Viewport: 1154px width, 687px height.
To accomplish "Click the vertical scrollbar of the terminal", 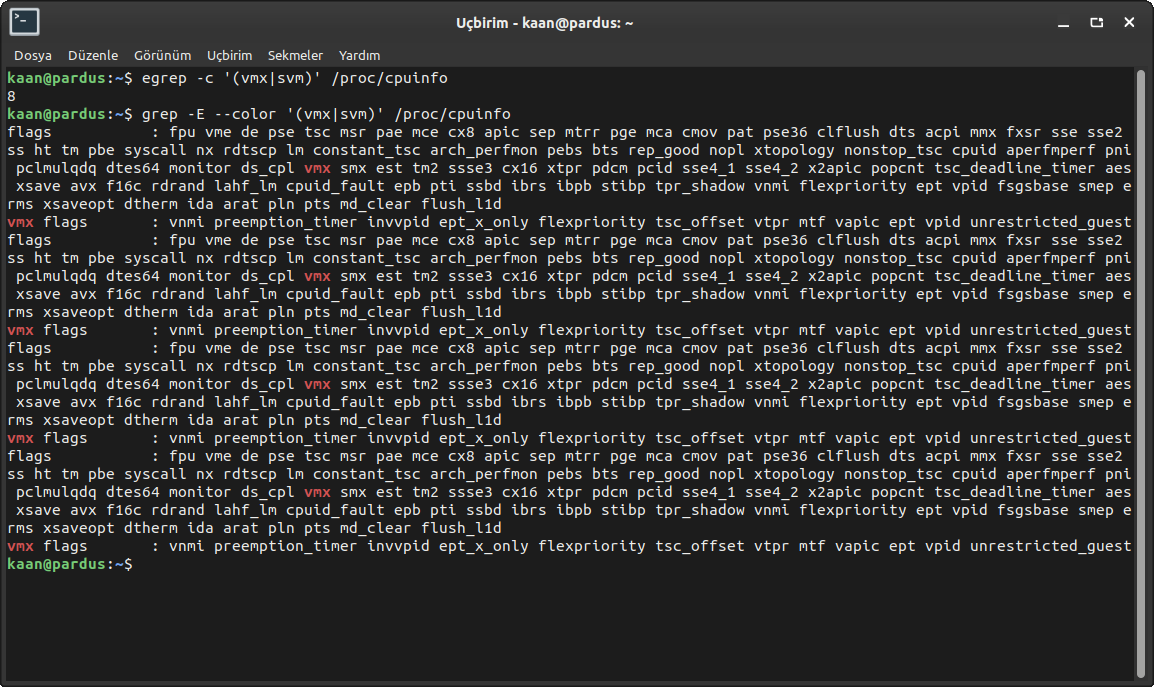I will click(1141, 370).
